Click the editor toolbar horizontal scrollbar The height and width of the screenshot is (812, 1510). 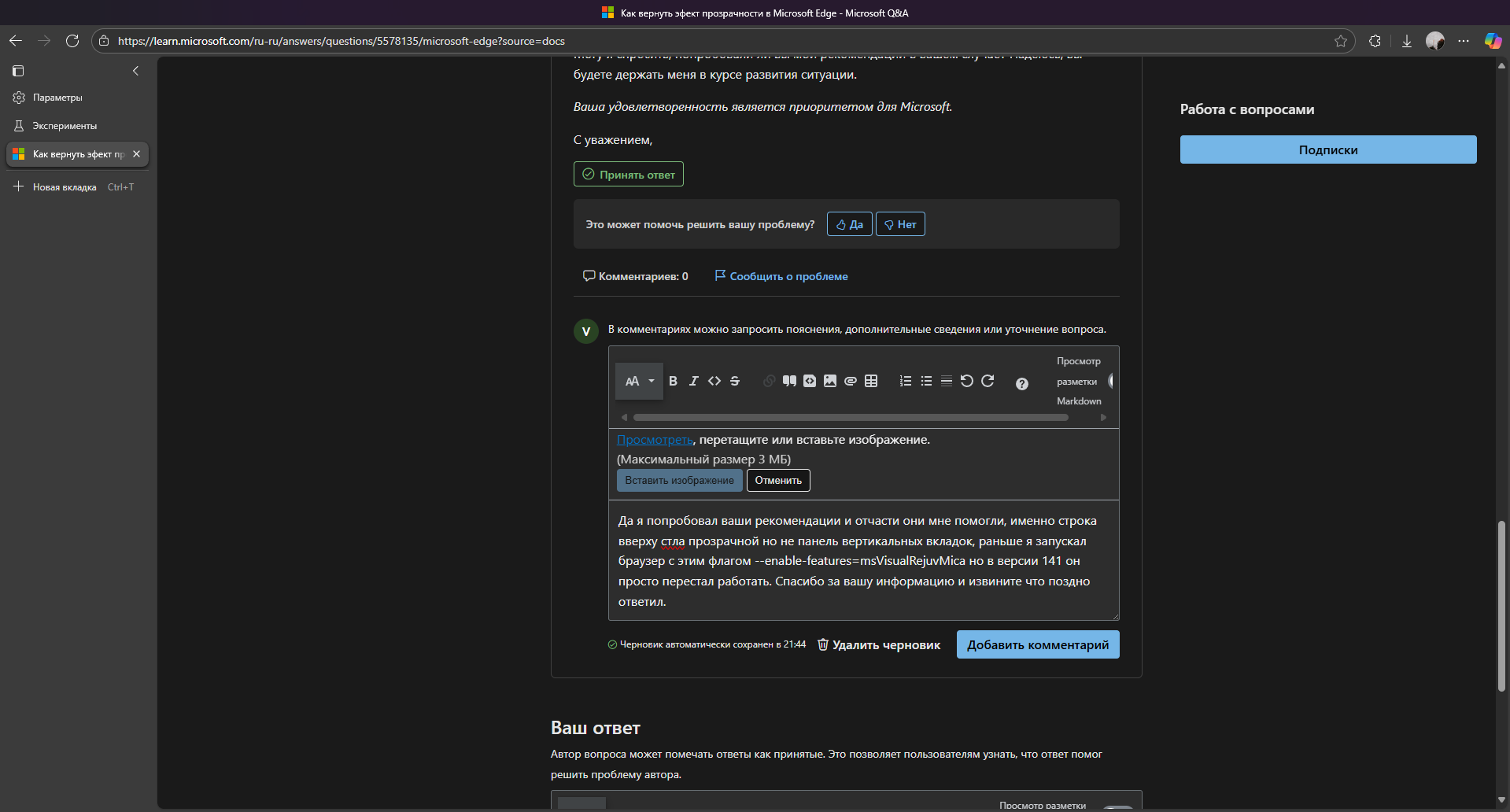pos(851,418)
